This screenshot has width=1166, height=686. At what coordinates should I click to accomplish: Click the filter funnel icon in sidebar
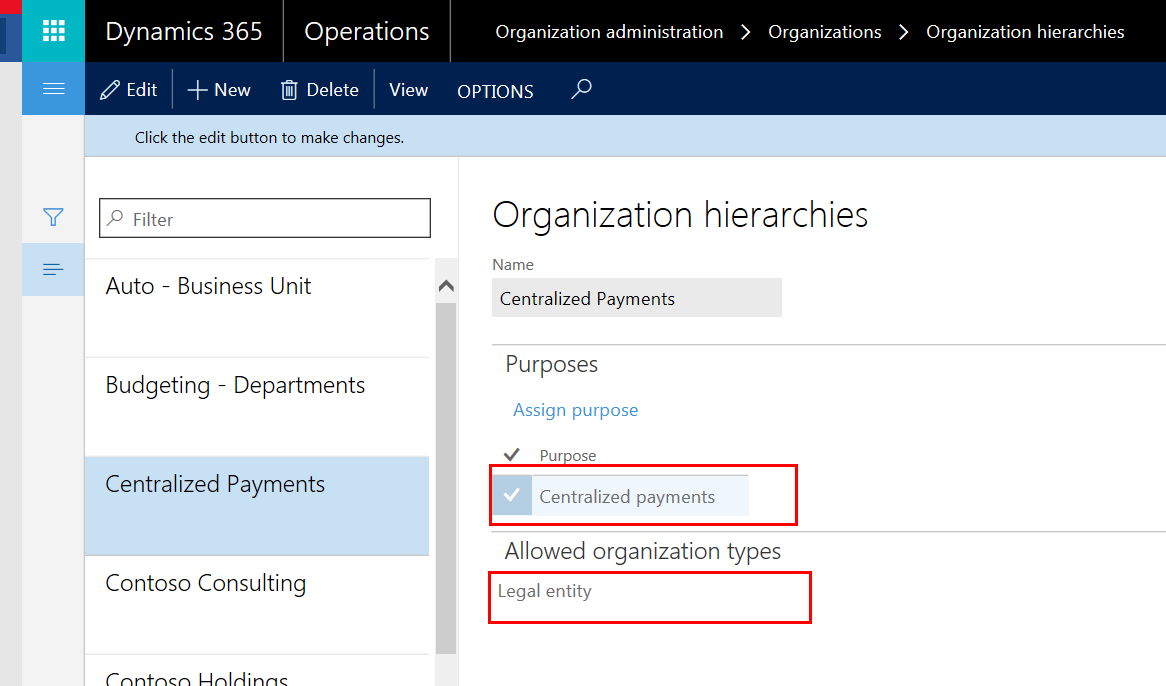click(52, 217)
